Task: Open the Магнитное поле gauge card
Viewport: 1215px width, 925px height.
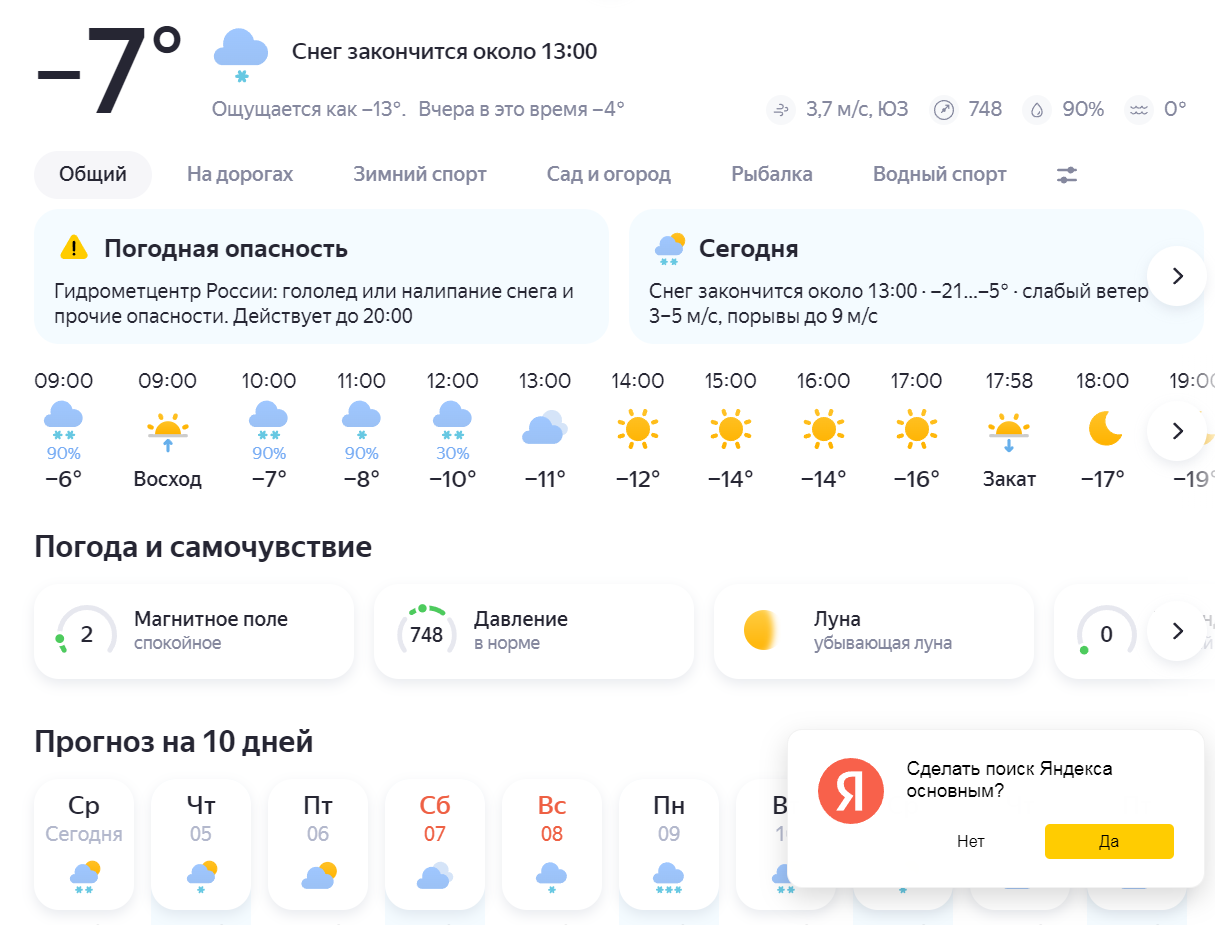Action: (193, 631)
